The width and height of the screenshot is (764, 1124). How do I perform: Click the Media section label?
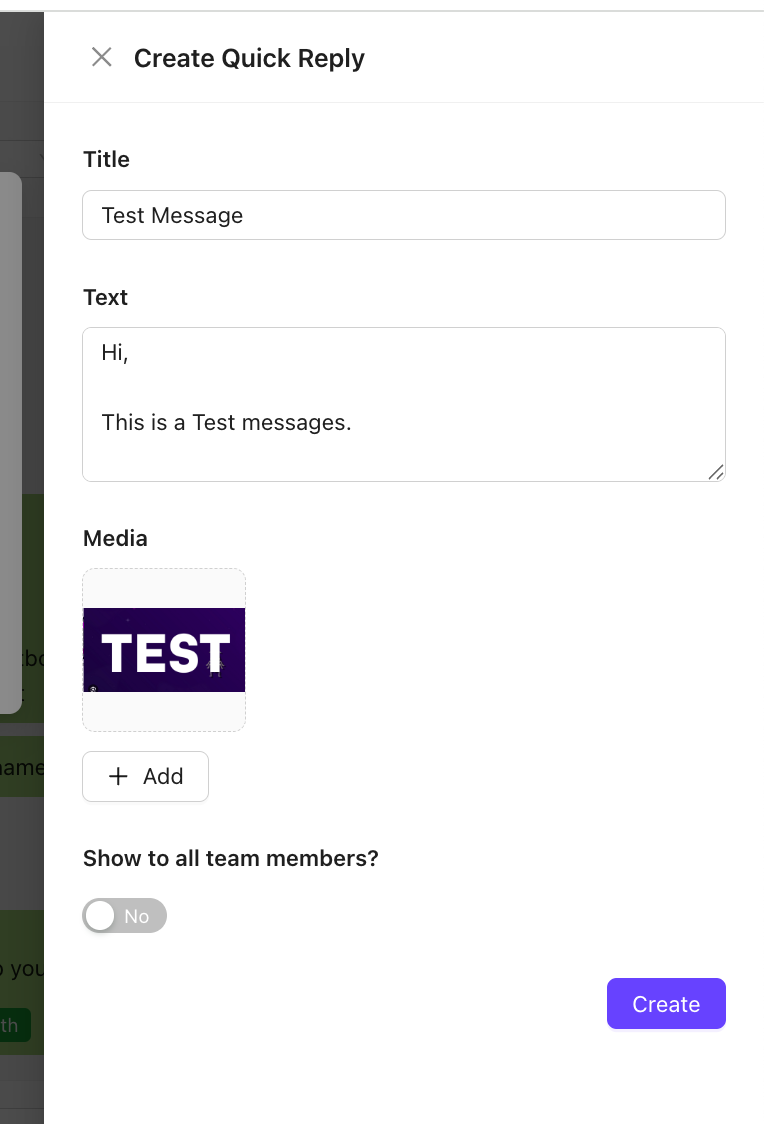click(x=115, y=538)
